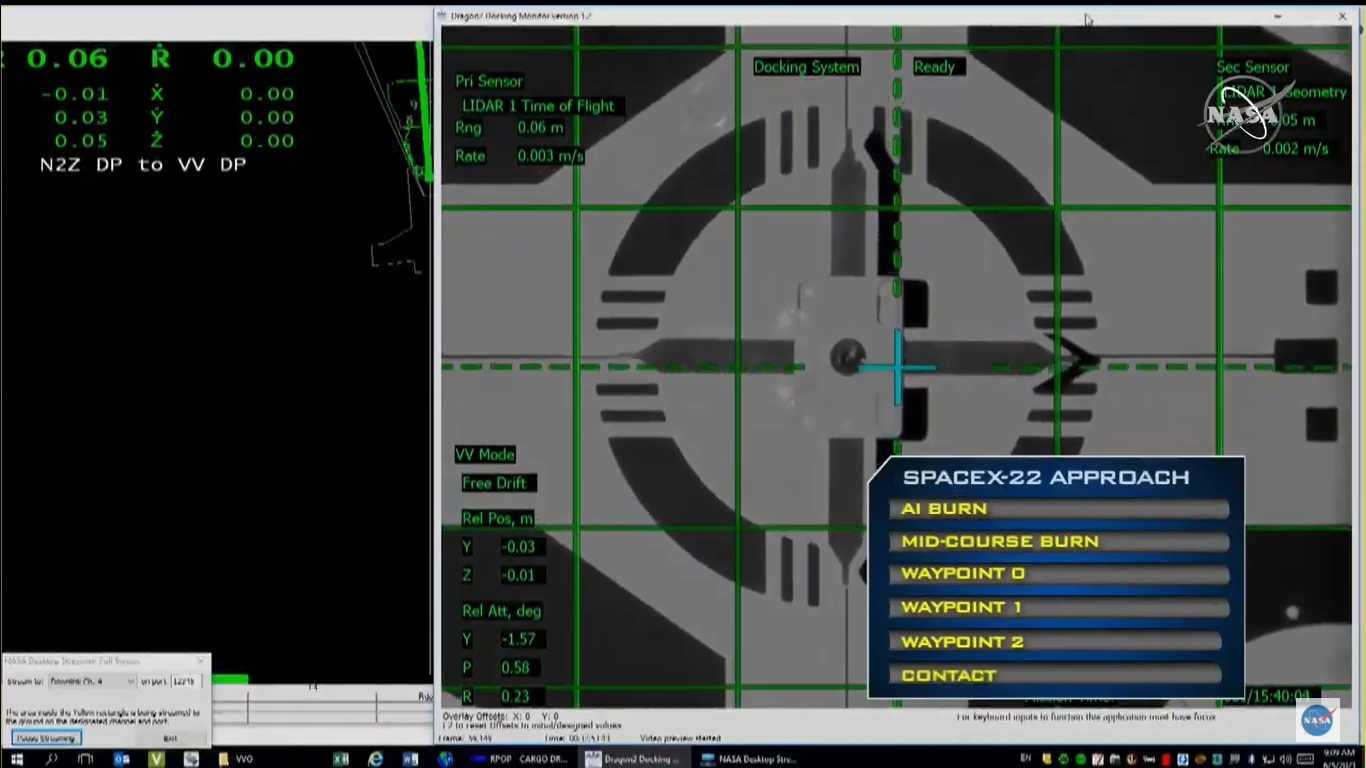Viewport: 1366px width, 768px height.
Task: Click the 'Rel Pos, m' heading
Action: pos(497,518)
